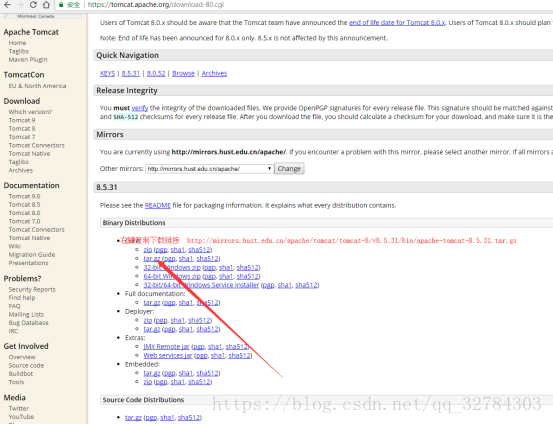Screen dimensions: 553x424
Task: Open Tomcat 8 download link
Action: pyautogui.click(x=22, y=129)
